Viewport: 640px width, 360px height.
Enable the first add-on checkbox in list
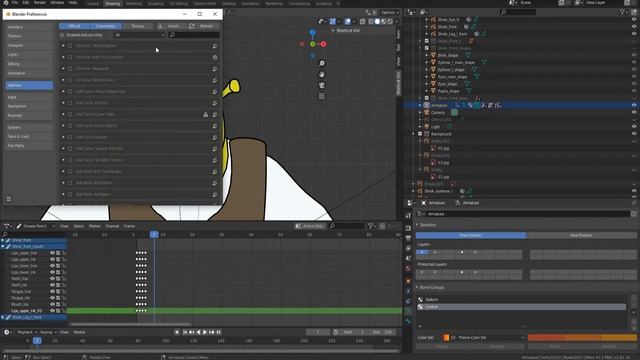[x=70, y=46]
